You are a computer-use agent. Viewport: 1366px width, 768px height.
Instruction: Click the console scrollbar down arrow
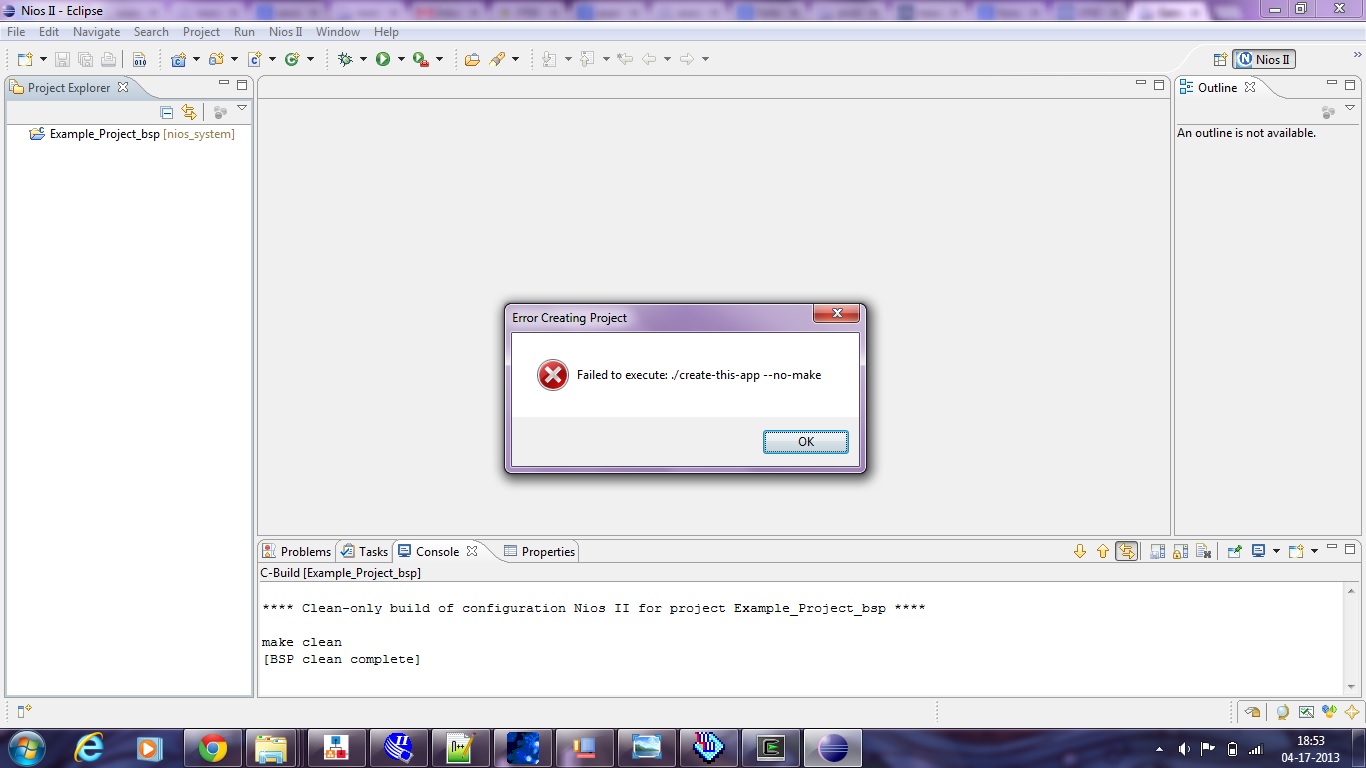pyautogui.click(x=1352, y=687)
